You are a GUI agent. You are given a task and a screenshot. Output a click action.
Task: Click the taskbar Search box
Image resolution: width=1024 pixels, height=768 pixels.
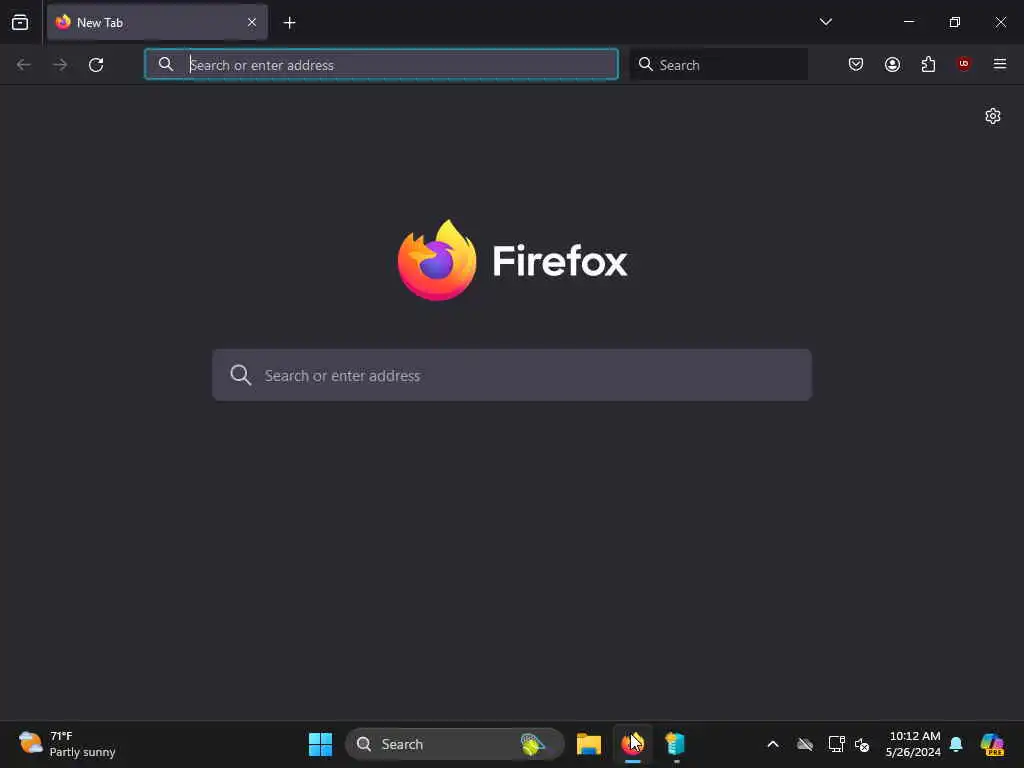point(455,744)
